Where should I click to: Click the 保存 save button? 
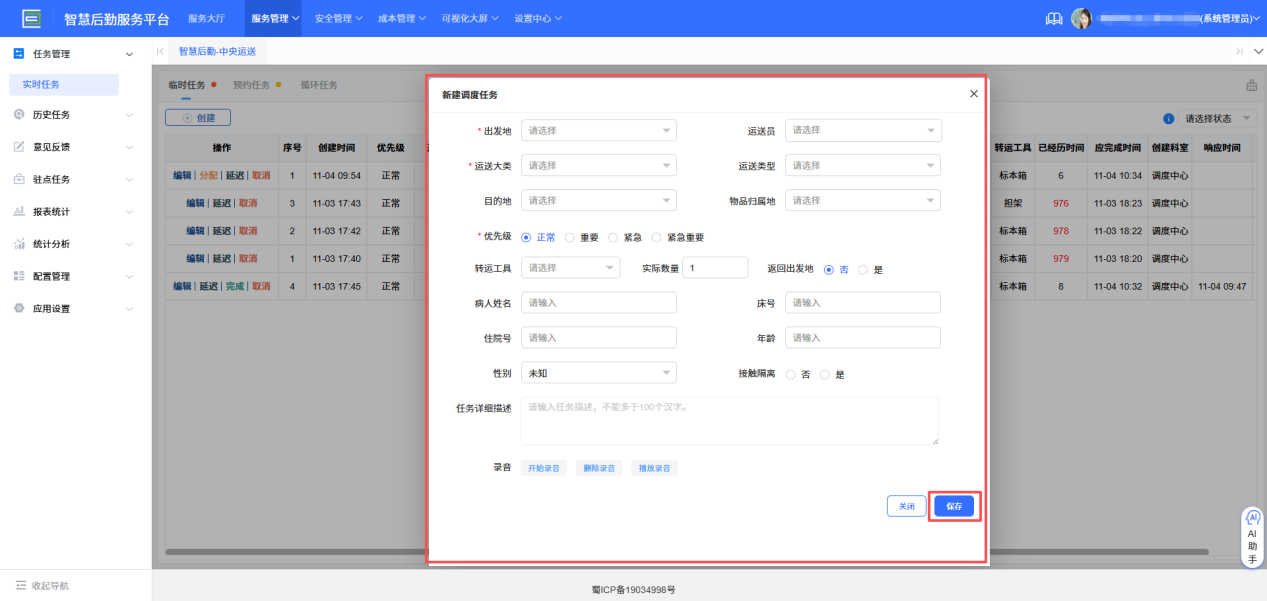click(x=953, y=506)
